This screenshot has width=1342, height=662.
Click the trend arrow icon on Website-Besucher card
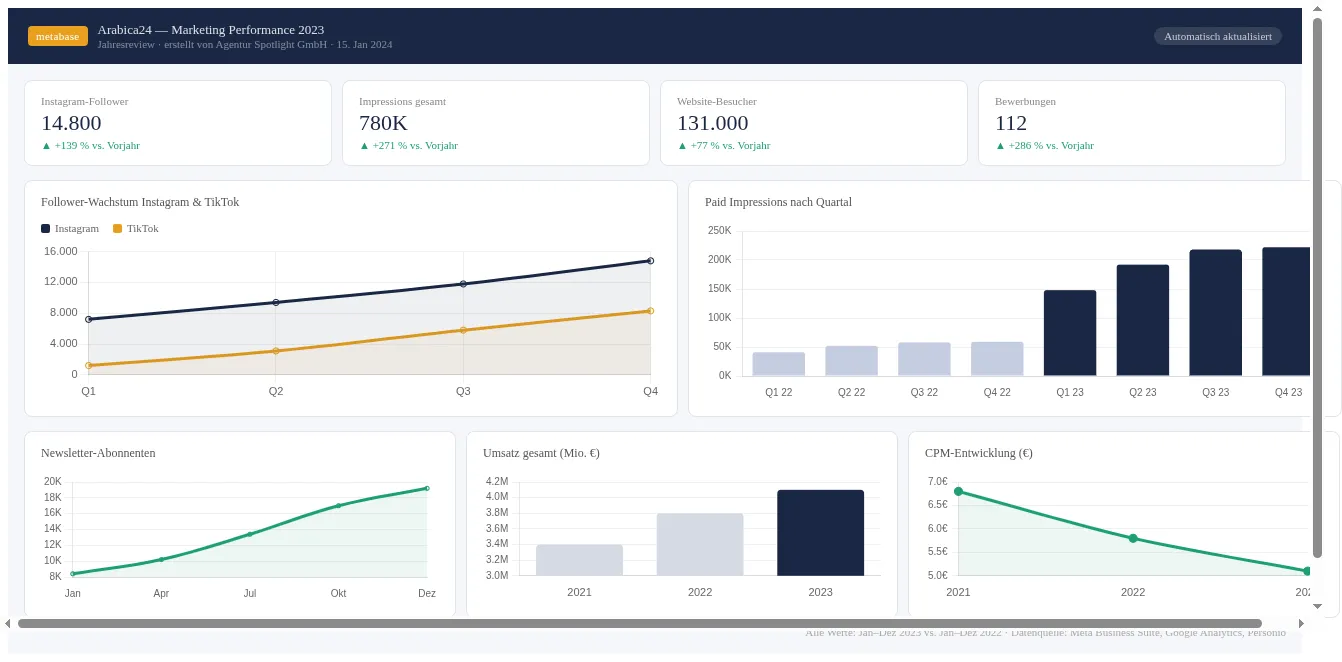[681, 145]
